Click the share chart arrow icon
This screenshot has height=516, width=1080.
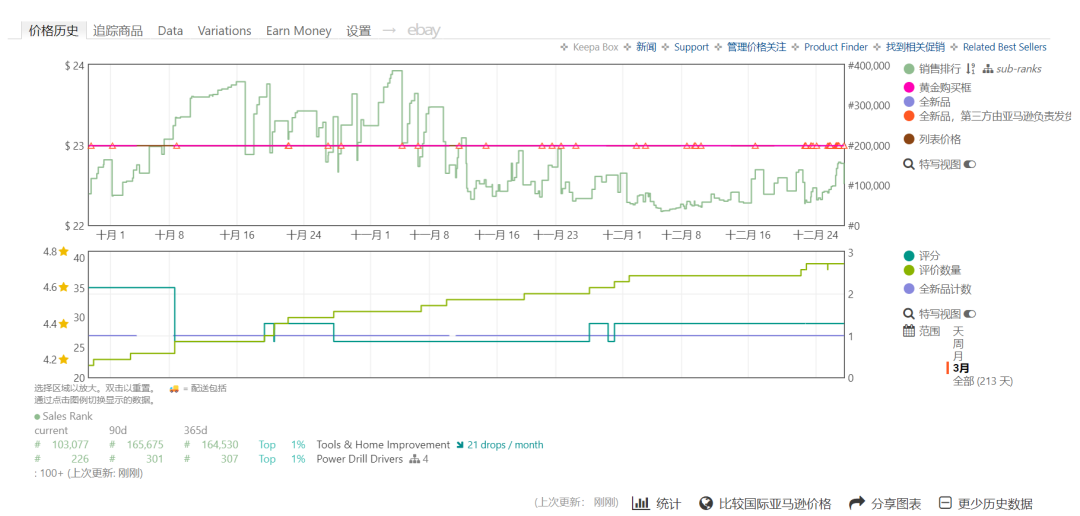point(856,503)
